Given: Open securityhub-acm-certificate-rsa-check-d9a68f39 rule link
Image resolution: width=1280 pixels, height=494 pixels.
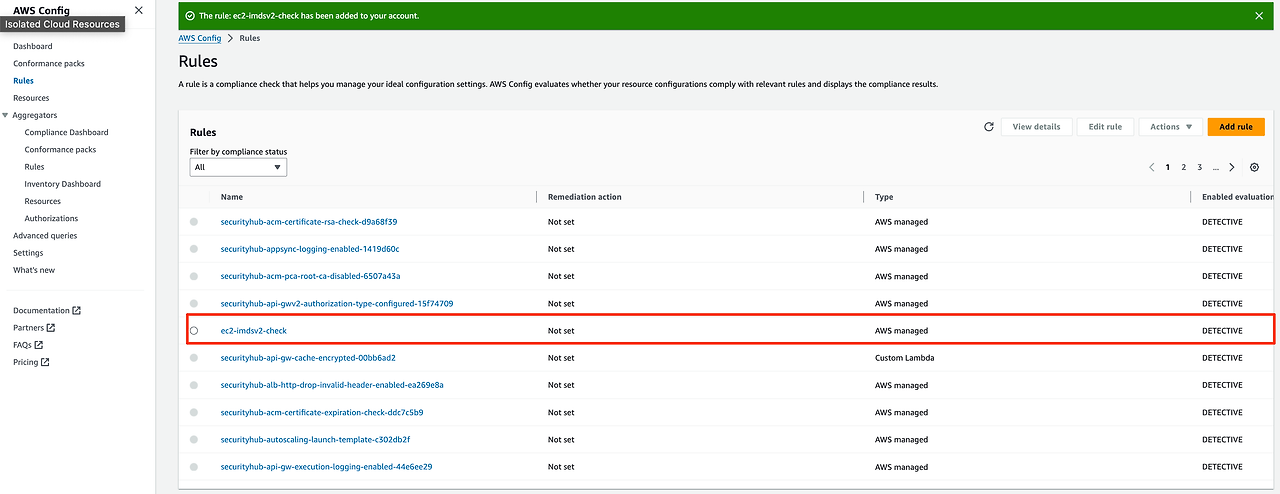Looking at the screenshot, I should (309, 222).
